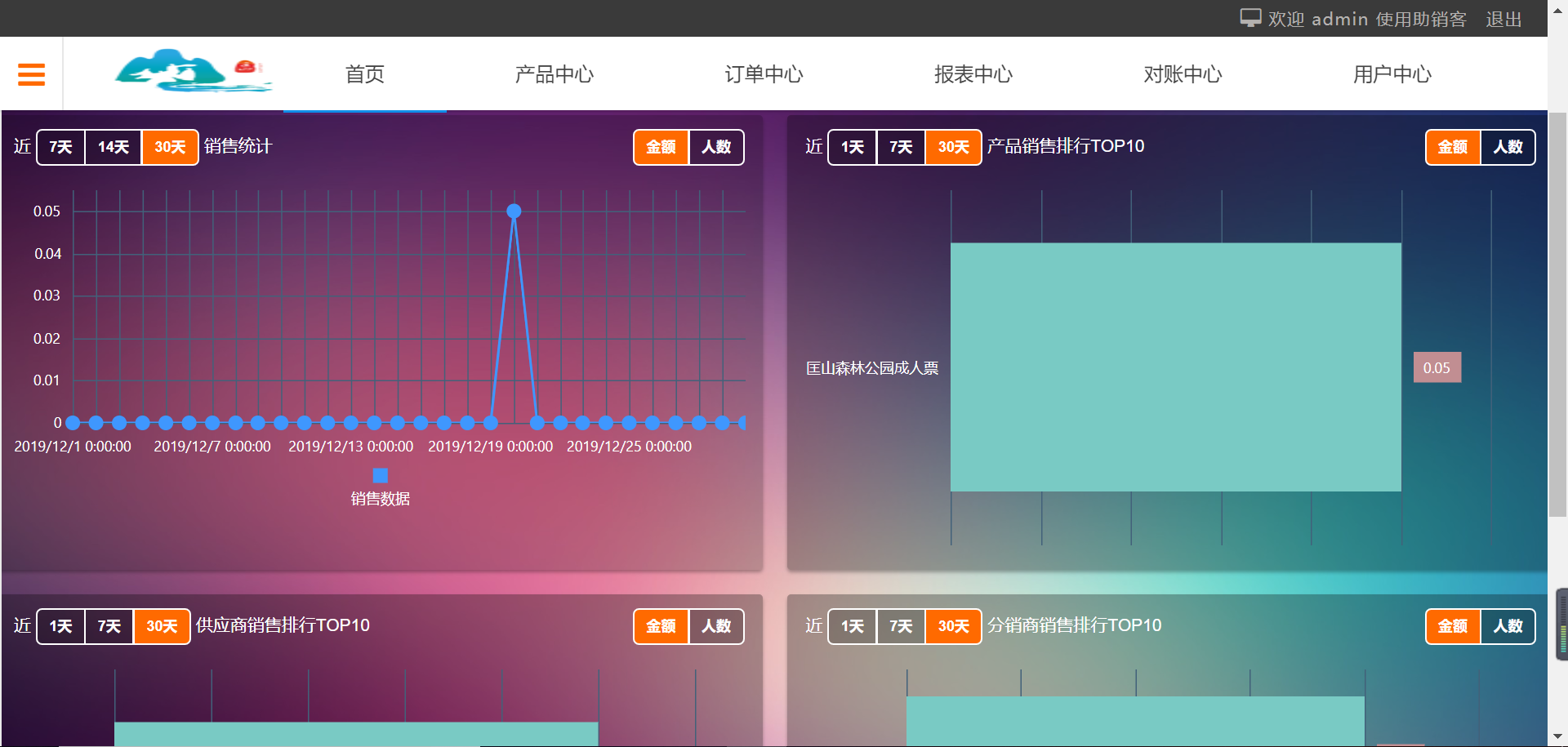The image size is (1568, 747).
Task: Choose 14天 in the 销售统计 panel
Action: point(114,147)
